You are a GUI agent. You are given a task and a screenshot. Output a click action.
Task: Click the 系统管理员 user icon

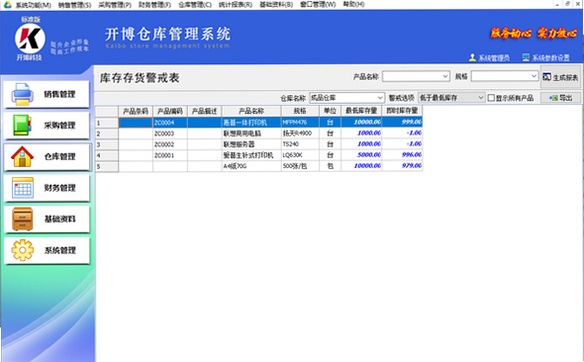[472, 57]
